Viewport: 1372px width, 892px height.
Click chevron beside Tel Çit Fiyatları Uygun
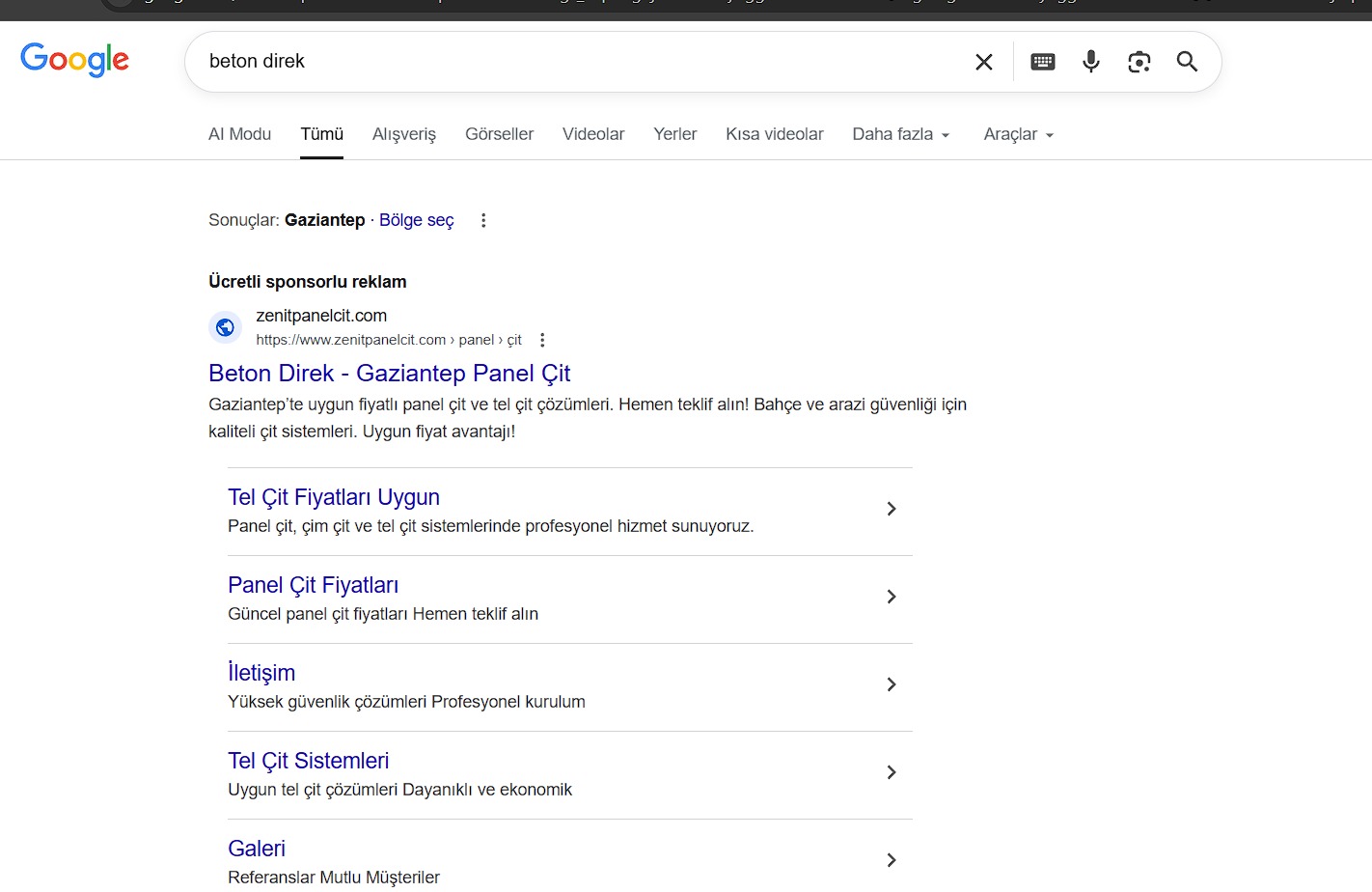[891, 509]
